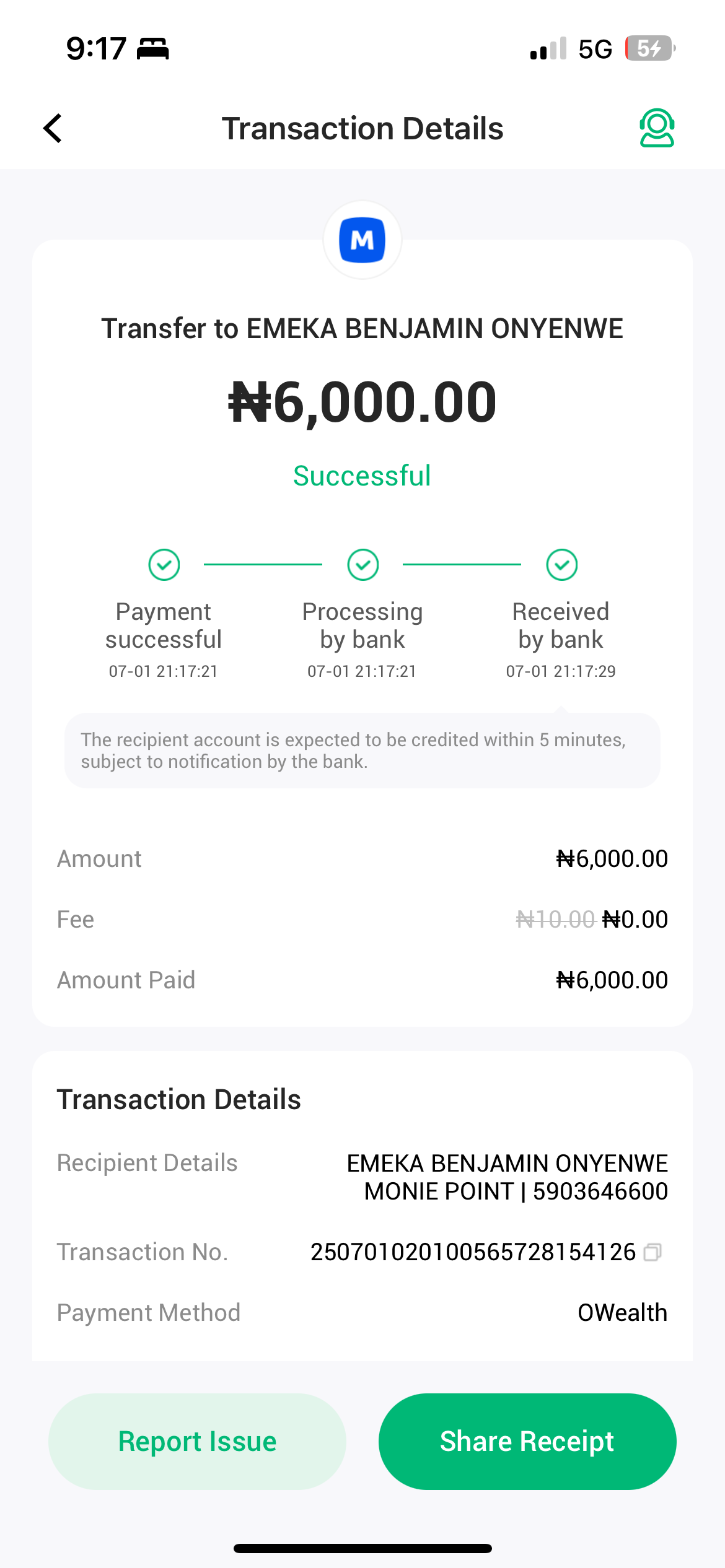Tap the home indicator bar
Screen dimensions: 725x1568
[362, 1548]
